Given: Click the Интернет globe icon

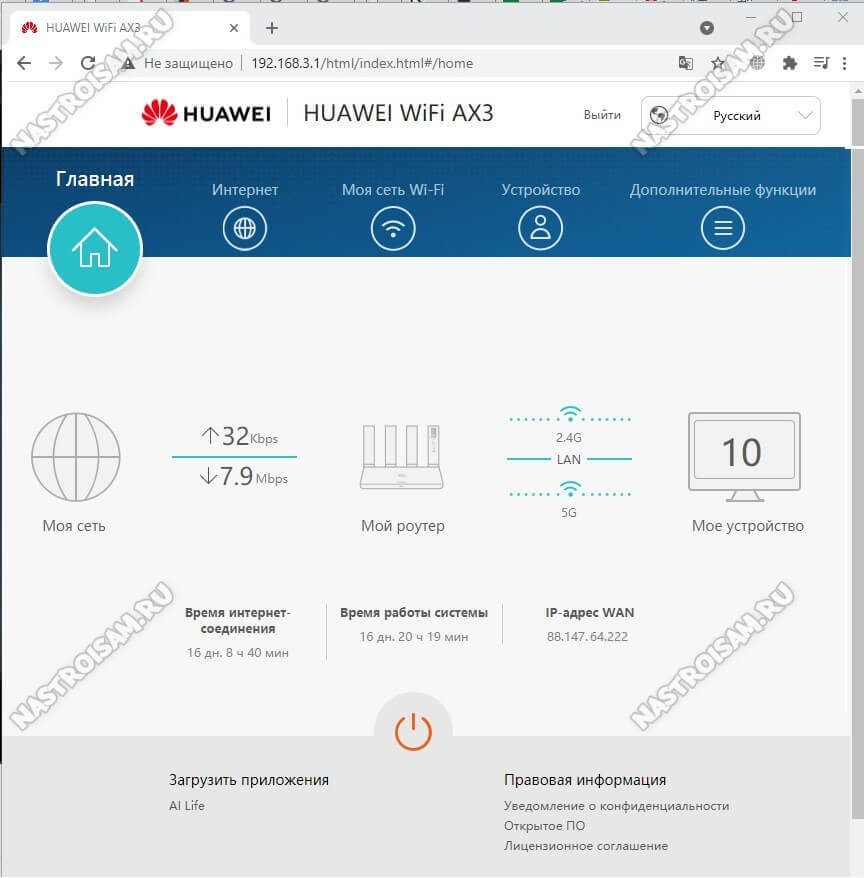Looking at the screenshot, I should coord(245,229).
